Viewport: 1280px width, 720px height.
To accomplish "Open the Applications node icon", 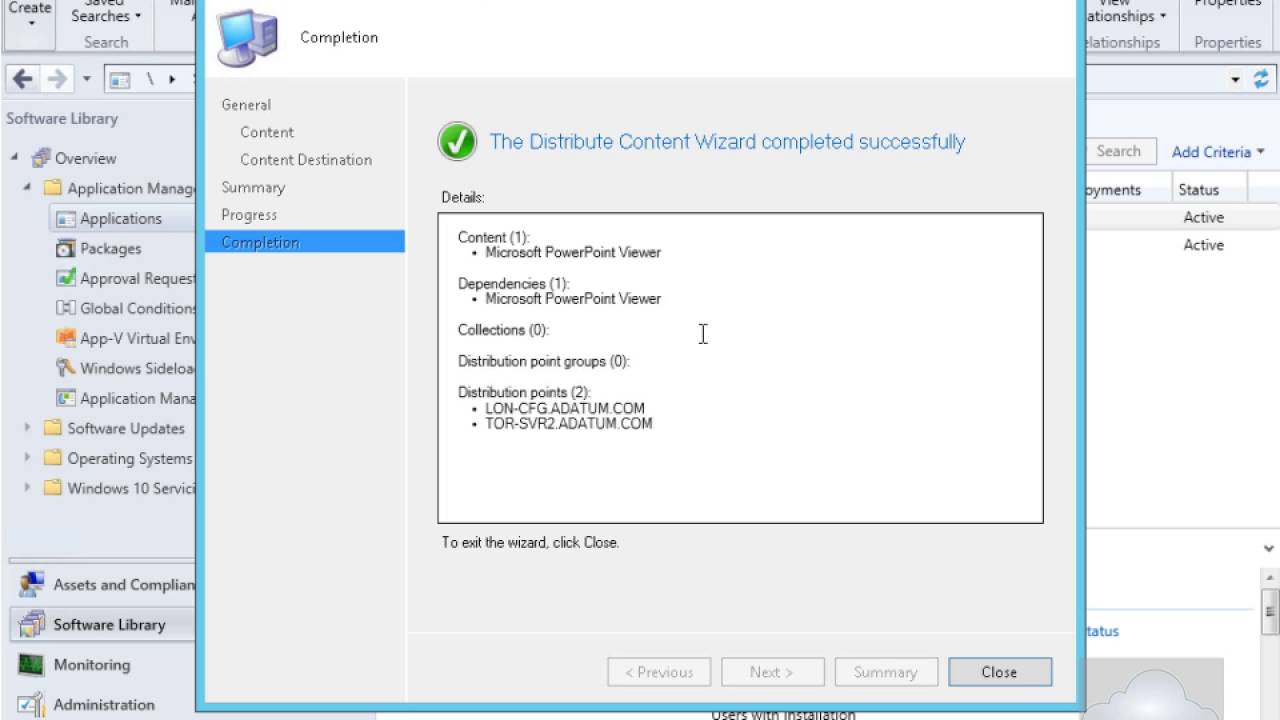I will click(65, 219).
